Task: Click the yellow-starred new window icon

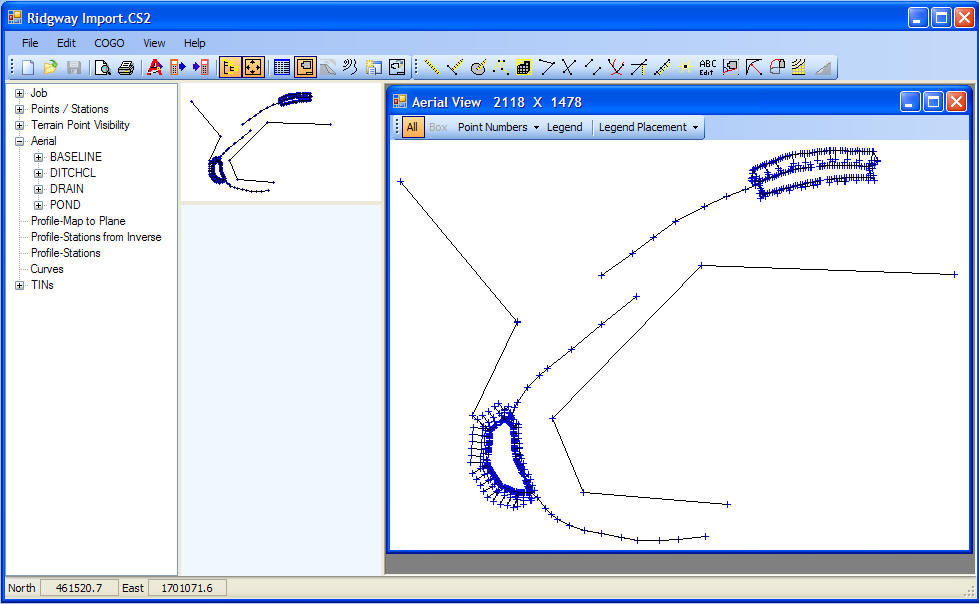Action: point(373,67)
